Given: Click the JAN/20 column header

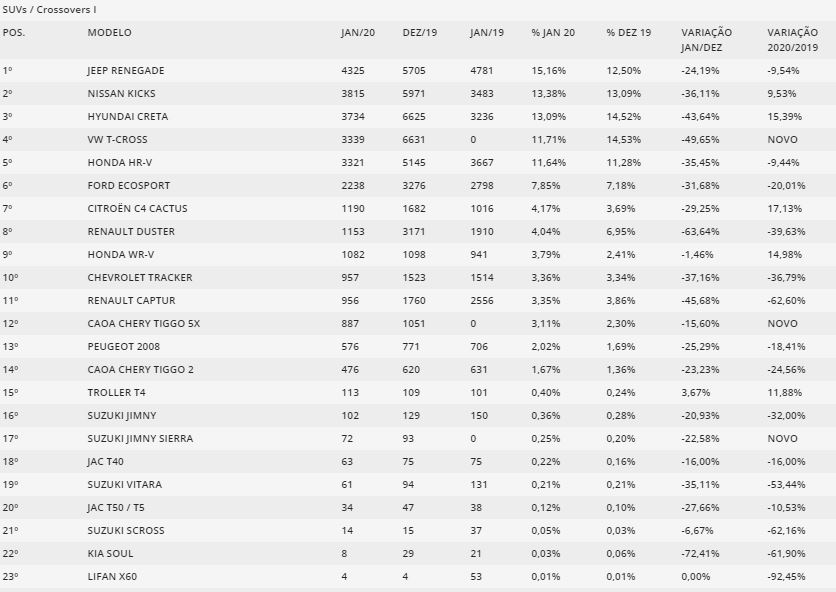Looking at the screenshot, I should tap(358, 33).
